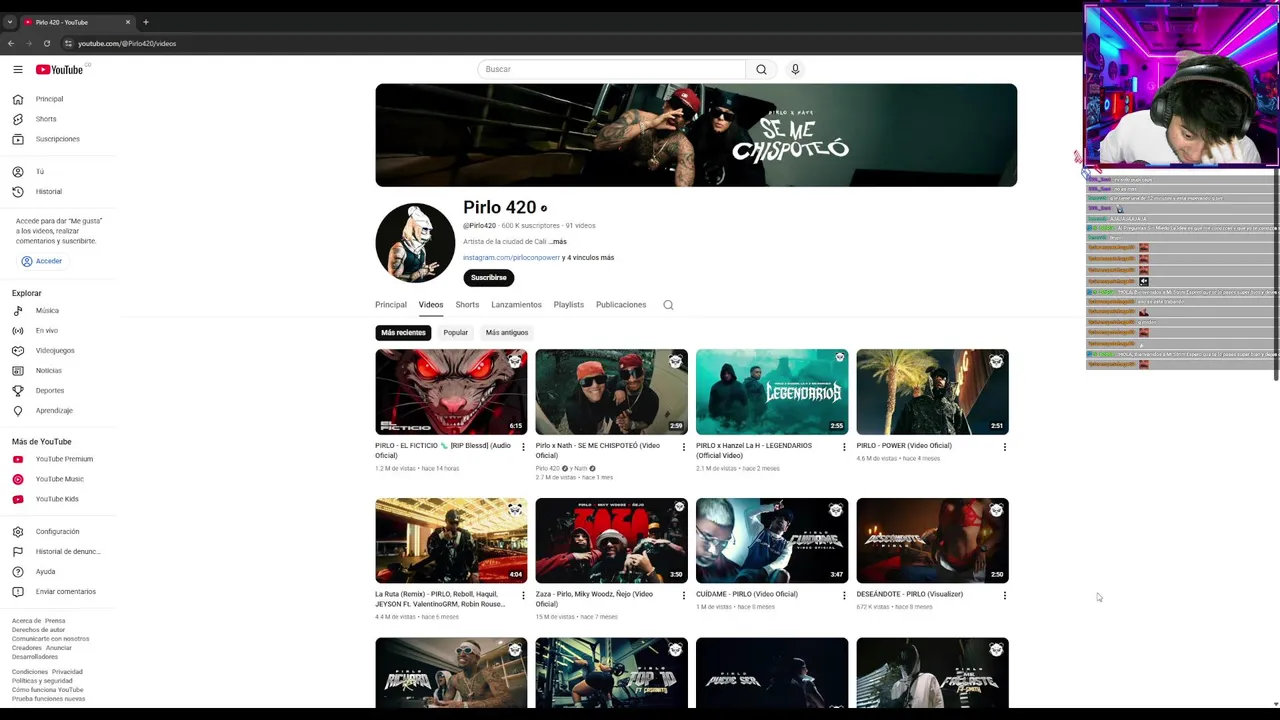The width and height of the screenshot is (1280, 720).
Task: Switch to the channel Shorts tab
Action: tap(467, 305)
